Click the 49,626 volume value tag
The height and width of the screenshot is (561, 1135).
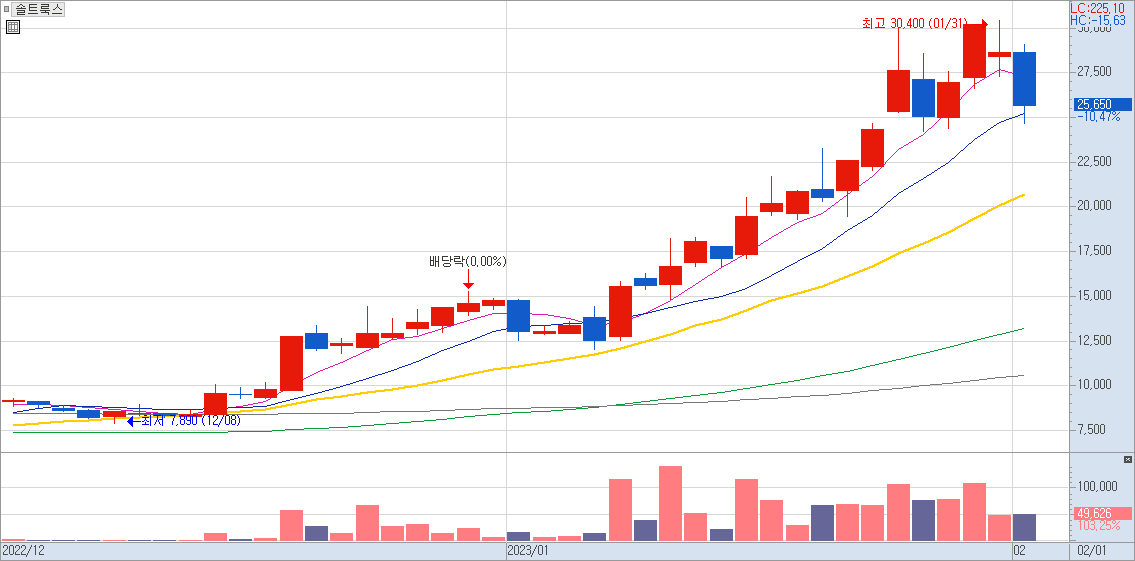click(x=1101, y=513)
